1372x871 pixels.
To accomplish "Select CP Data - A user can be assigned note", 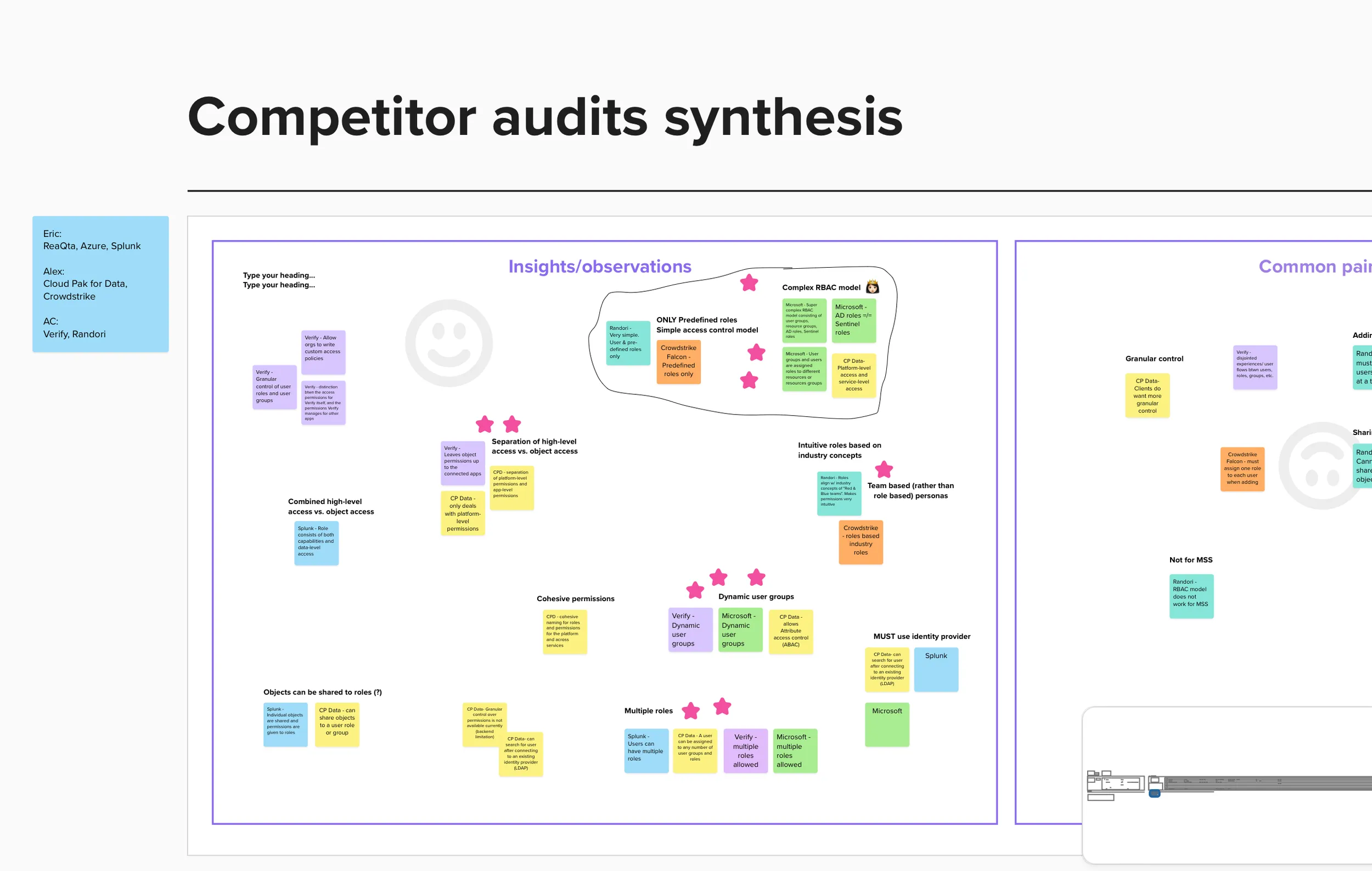I will 695,751.
